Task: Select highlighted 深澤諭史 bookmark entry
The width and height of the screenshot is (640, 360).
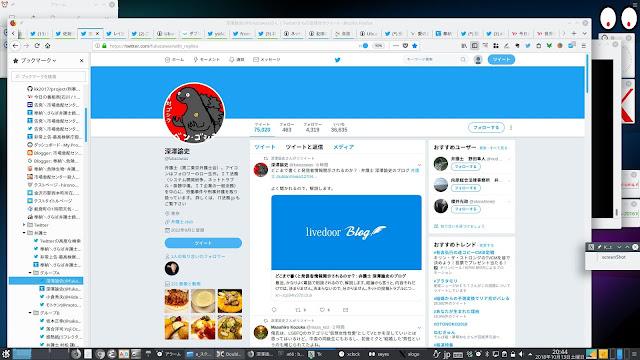Action: pyautogui.click(x=46, y=281)
